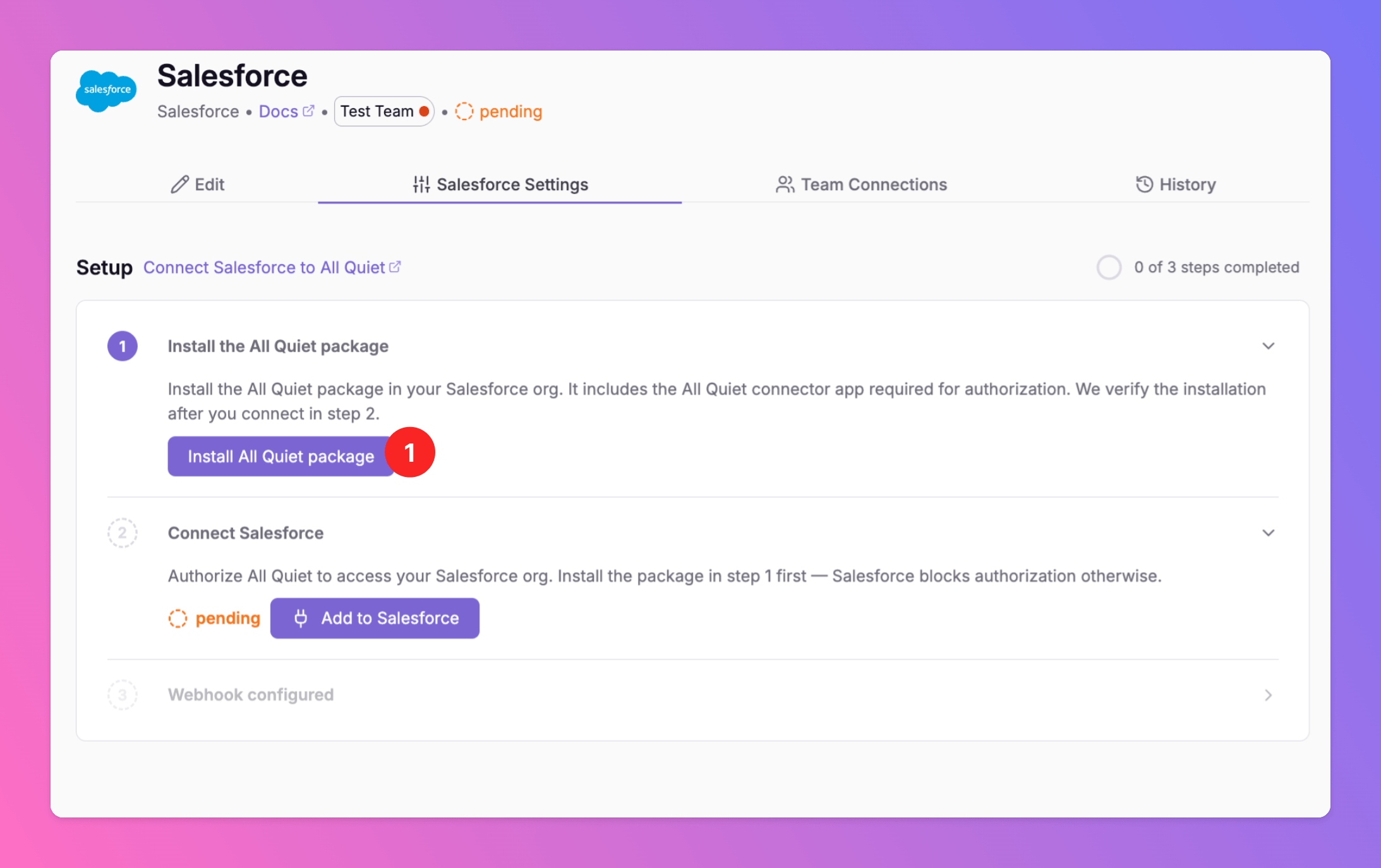1381x868 pixels.
Task: Click the 'Webhook configured' step heading
Action: click(251, 695)
